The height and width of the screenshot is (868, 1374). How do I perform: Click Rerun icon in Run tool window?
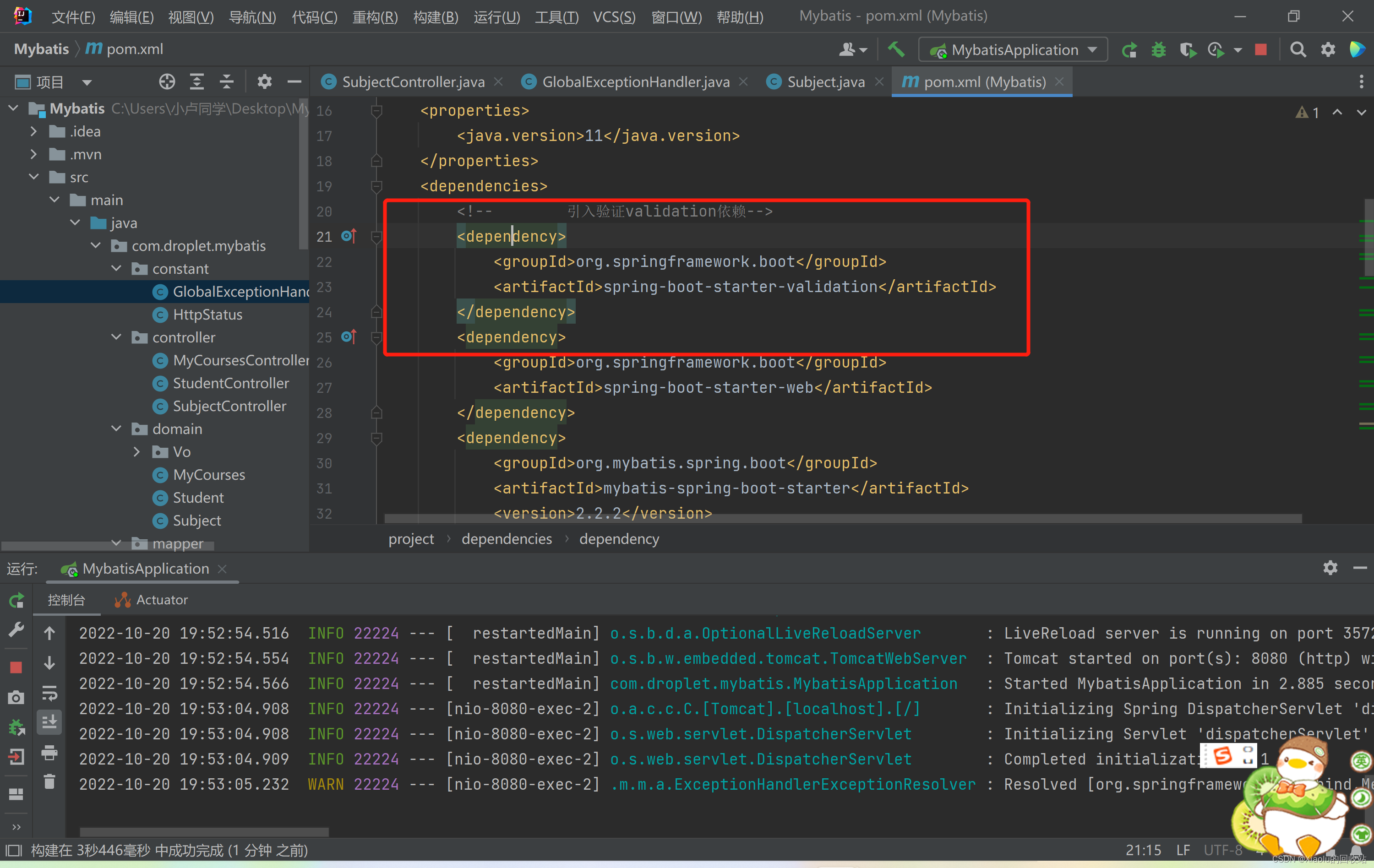(16, 600)
